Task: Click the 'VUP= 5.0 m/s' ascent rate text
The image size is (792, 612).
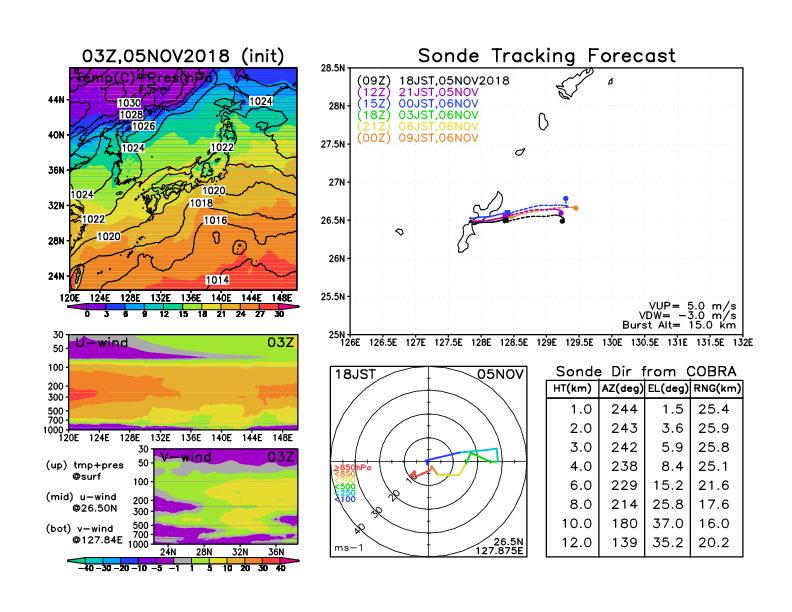Action: tap(692, 306)
